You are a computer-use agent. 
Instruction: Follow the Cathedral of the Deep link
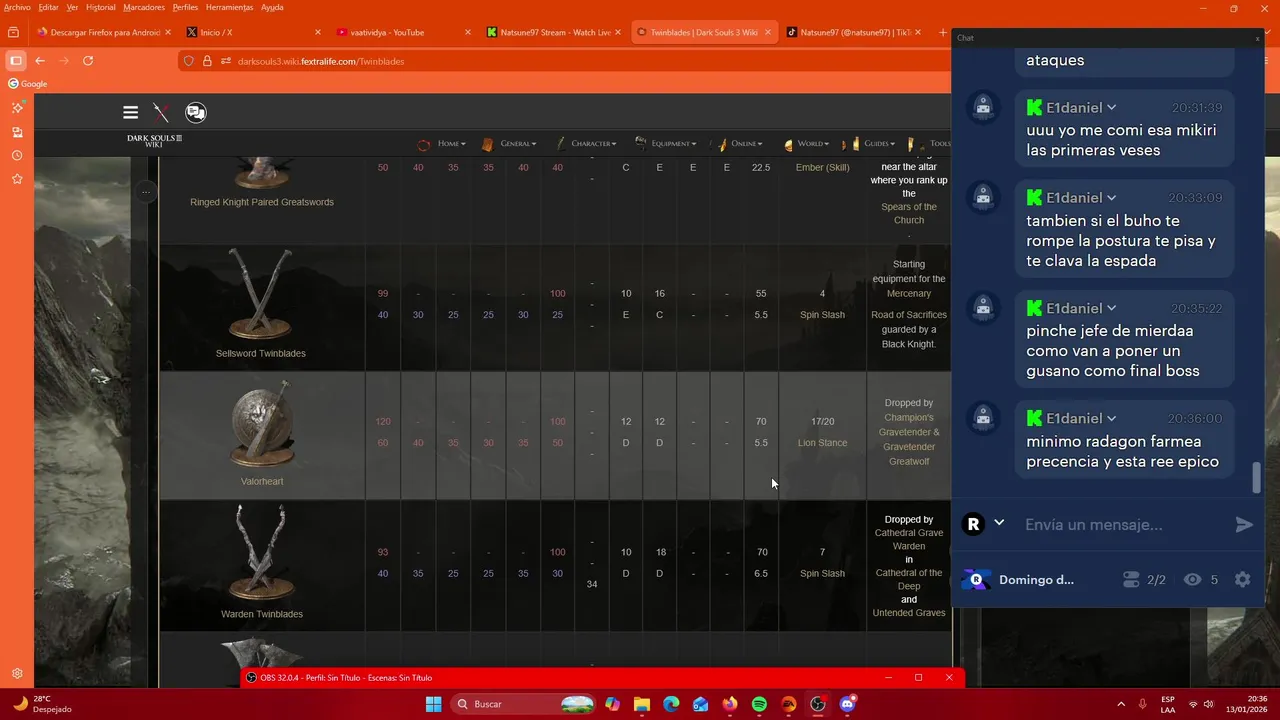[909, 579]
